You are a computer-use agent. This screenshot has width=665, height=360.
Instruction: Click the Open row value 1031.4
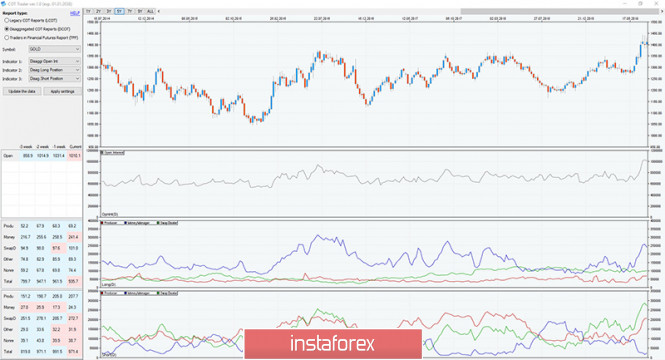pos(59,156)
